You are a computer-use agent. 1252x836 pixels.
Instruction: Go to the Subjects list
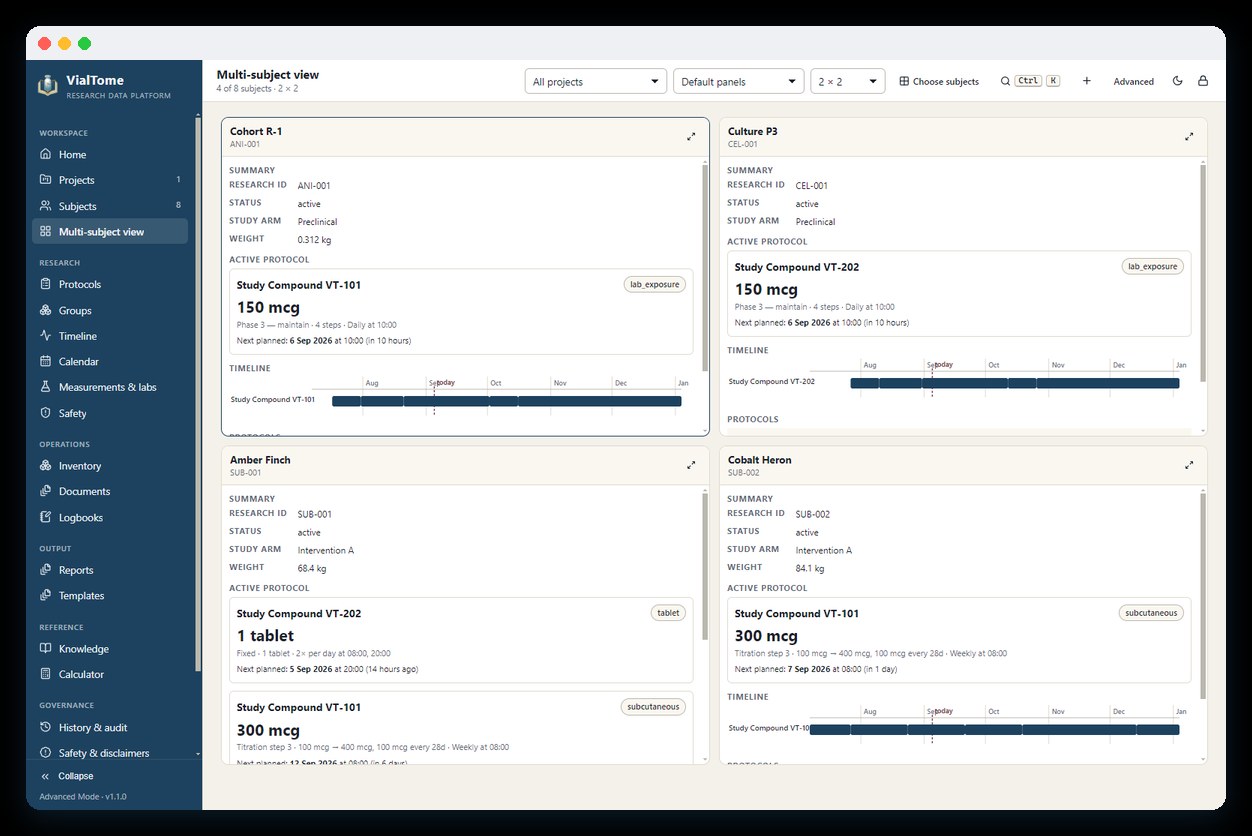(110, 206)
